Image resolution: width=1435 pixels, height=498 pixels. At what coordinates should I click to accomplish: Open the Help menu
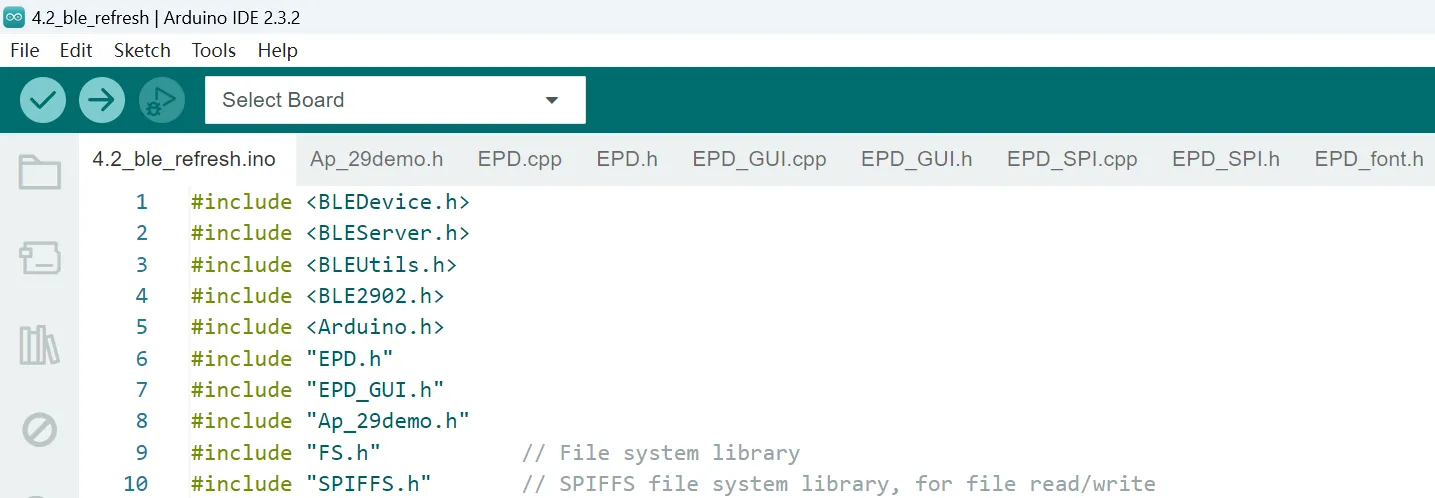tap(277, 50)
